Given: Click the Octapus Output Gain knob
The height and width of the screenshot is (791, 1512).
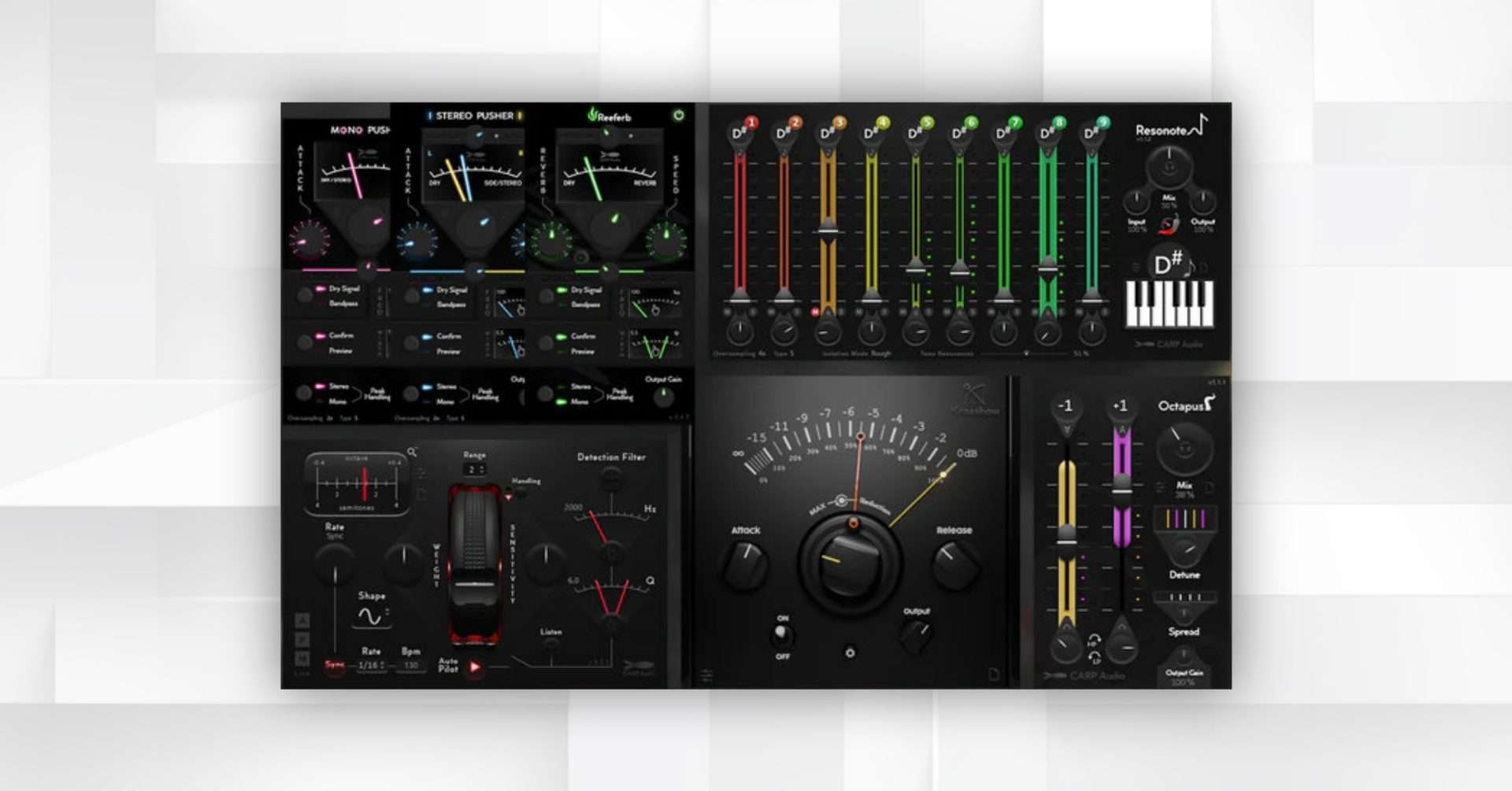Looking at the screenshot, I should pos(1184,656).
